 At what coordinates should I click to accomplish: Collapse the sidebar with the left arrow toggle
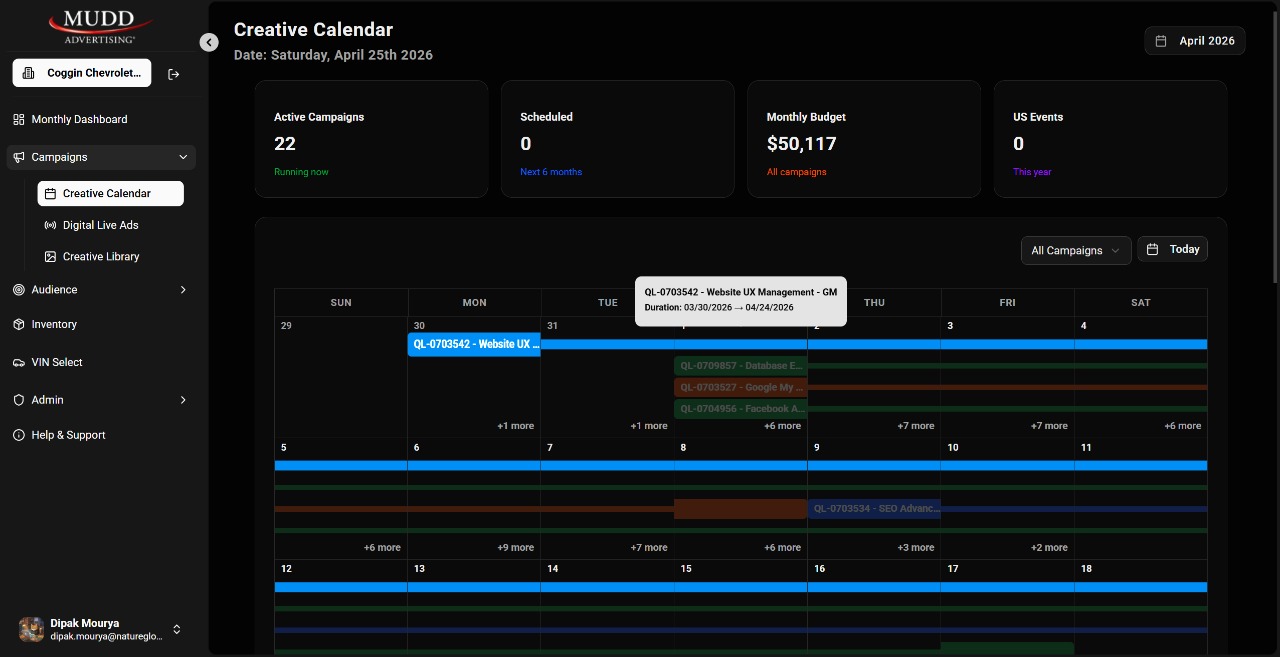208,42
